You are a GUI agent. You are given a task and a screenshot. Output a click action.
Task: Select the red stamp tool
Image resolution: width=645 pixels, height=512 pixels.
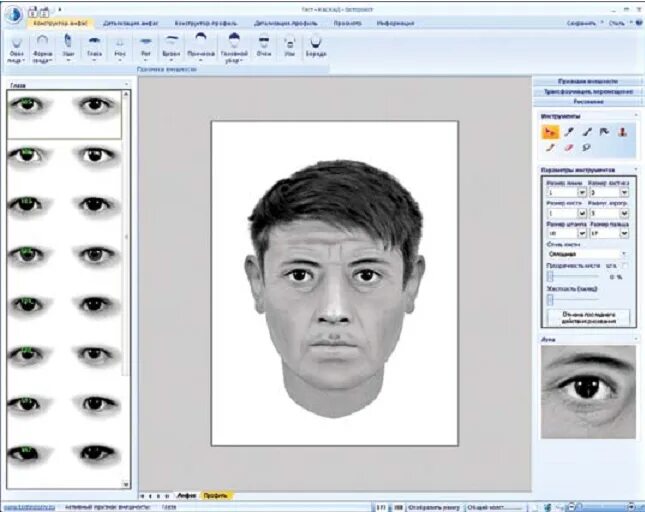click(623, 132)
